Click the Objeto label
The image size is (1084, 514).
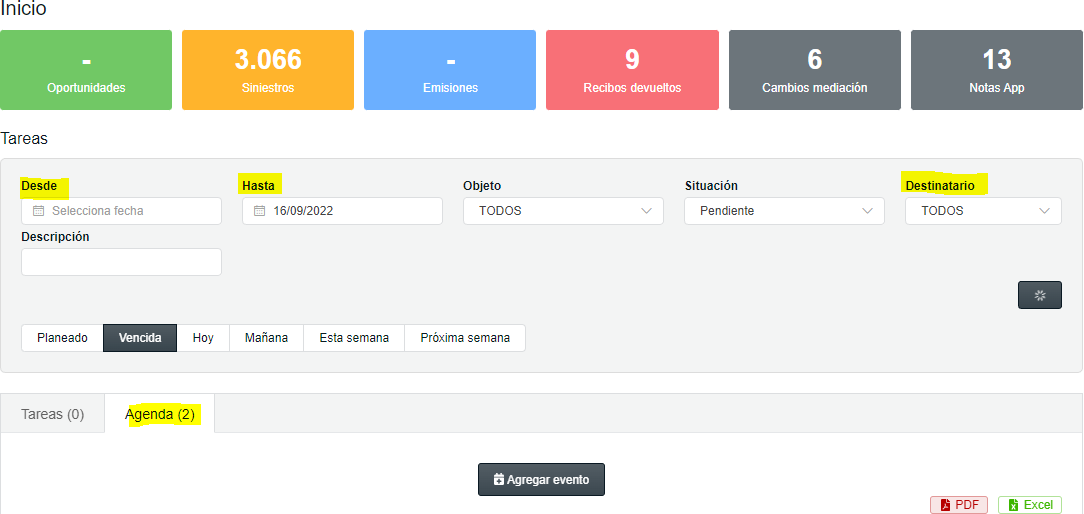click(482, 185)
